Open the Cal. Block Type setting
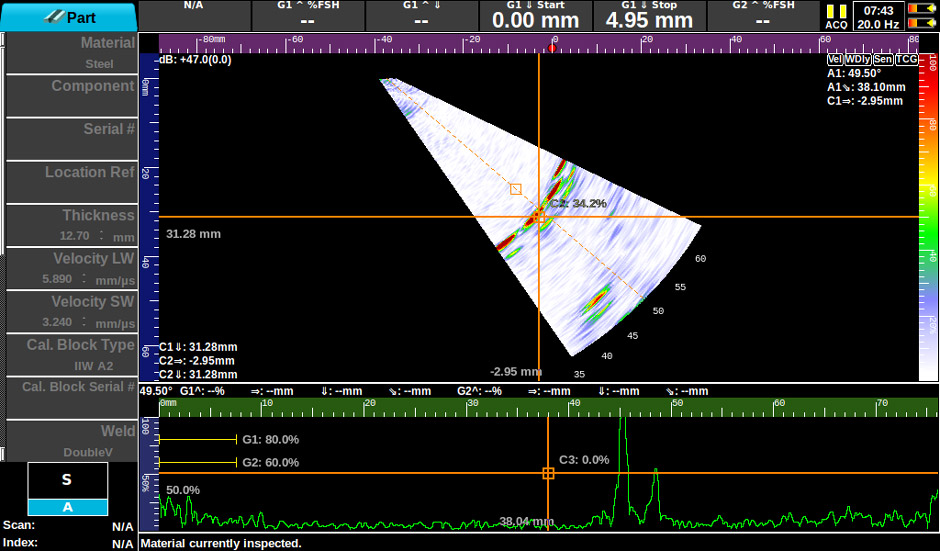 (71, 355)
